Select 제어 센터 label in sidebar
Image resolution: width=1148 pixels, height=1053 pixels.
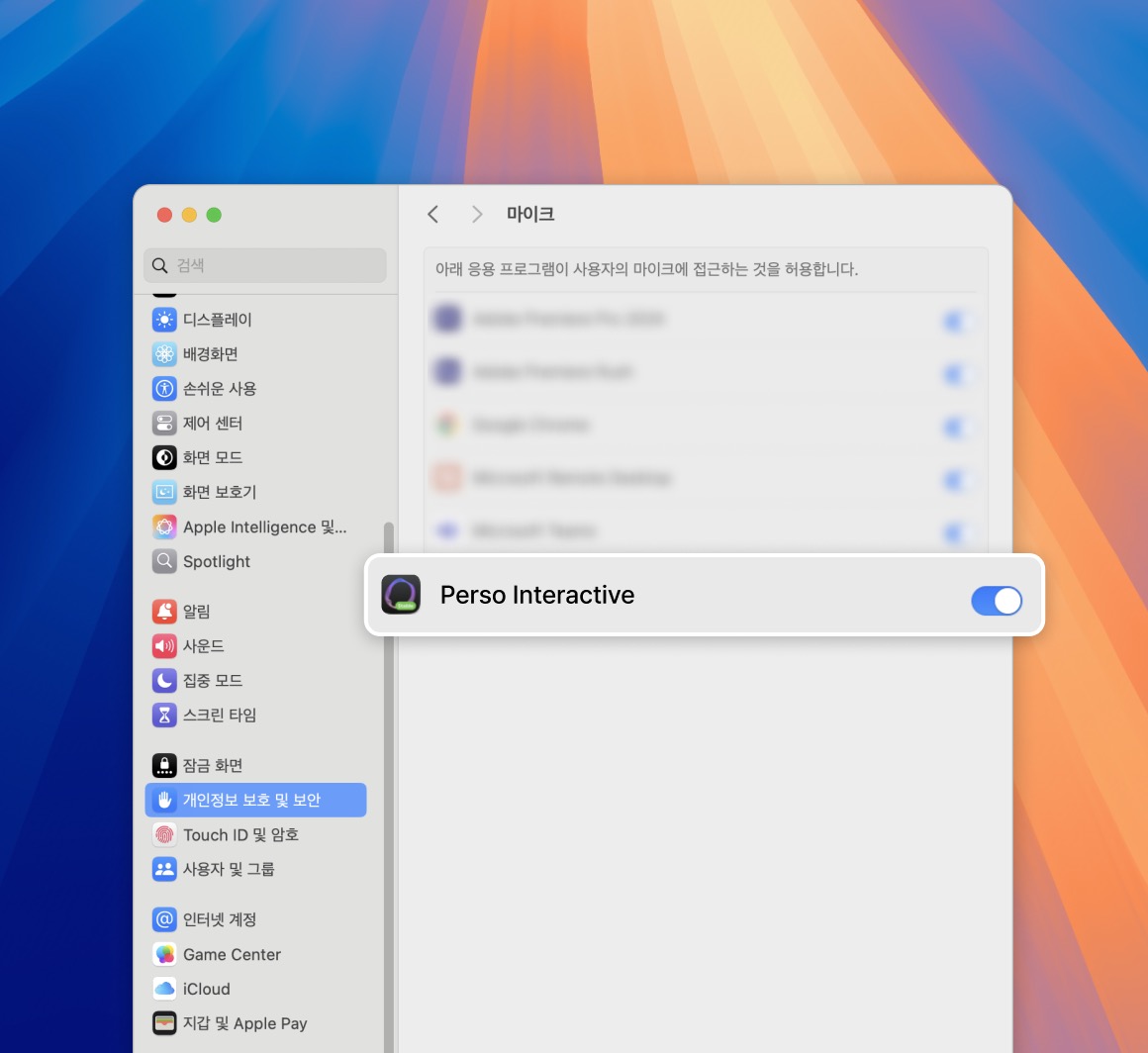213,423
